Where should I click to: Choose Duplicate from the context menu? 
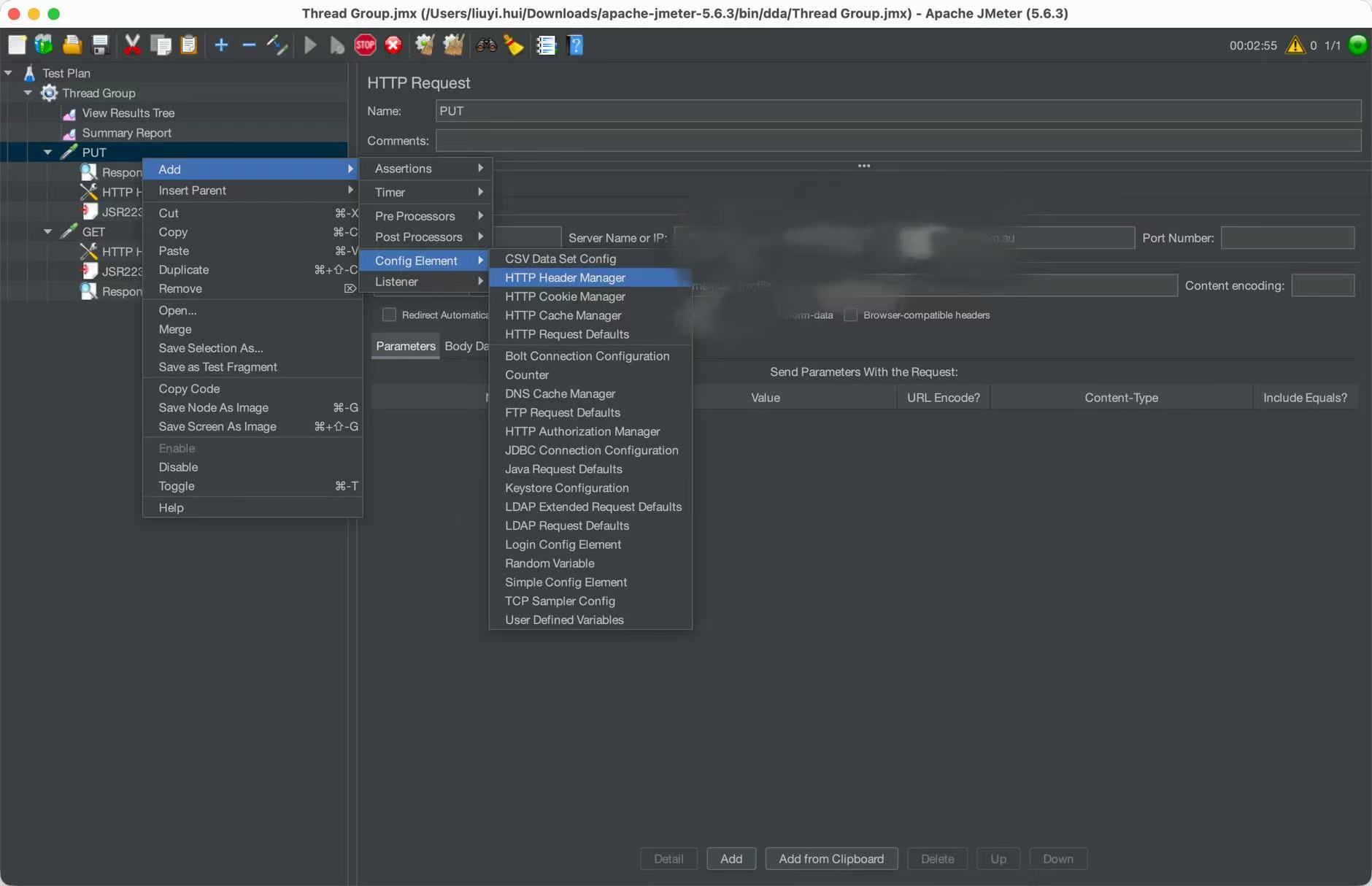tap(184, 269)
